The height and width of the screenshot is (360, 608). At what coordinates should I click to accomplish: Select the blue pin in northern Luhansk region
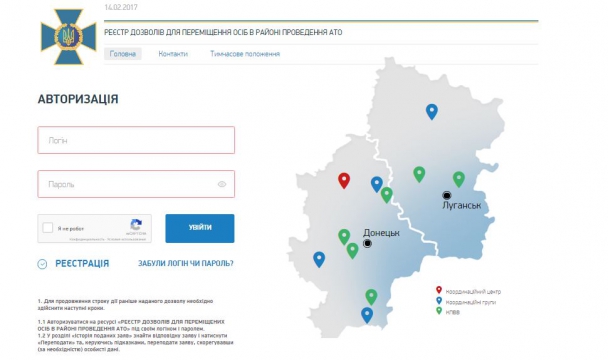(x=432, y=111)
